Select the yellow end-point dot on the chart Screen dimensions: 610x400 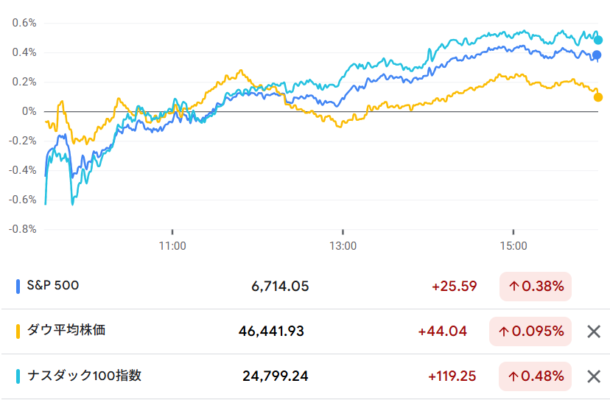[598, 97]
